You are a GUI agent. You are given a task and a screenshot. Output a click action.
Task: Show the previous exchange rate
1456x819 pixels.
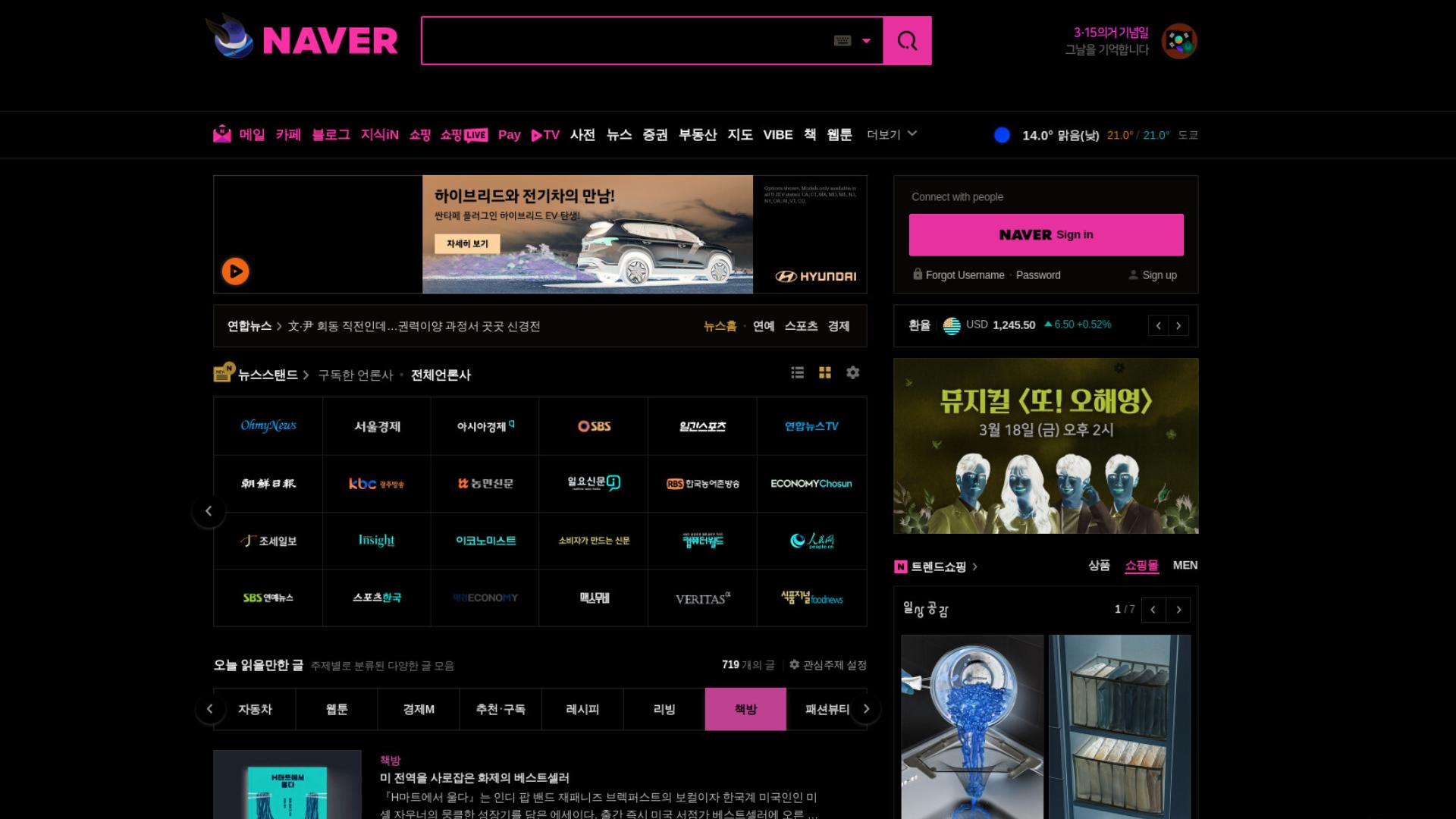pos(1158,325)
